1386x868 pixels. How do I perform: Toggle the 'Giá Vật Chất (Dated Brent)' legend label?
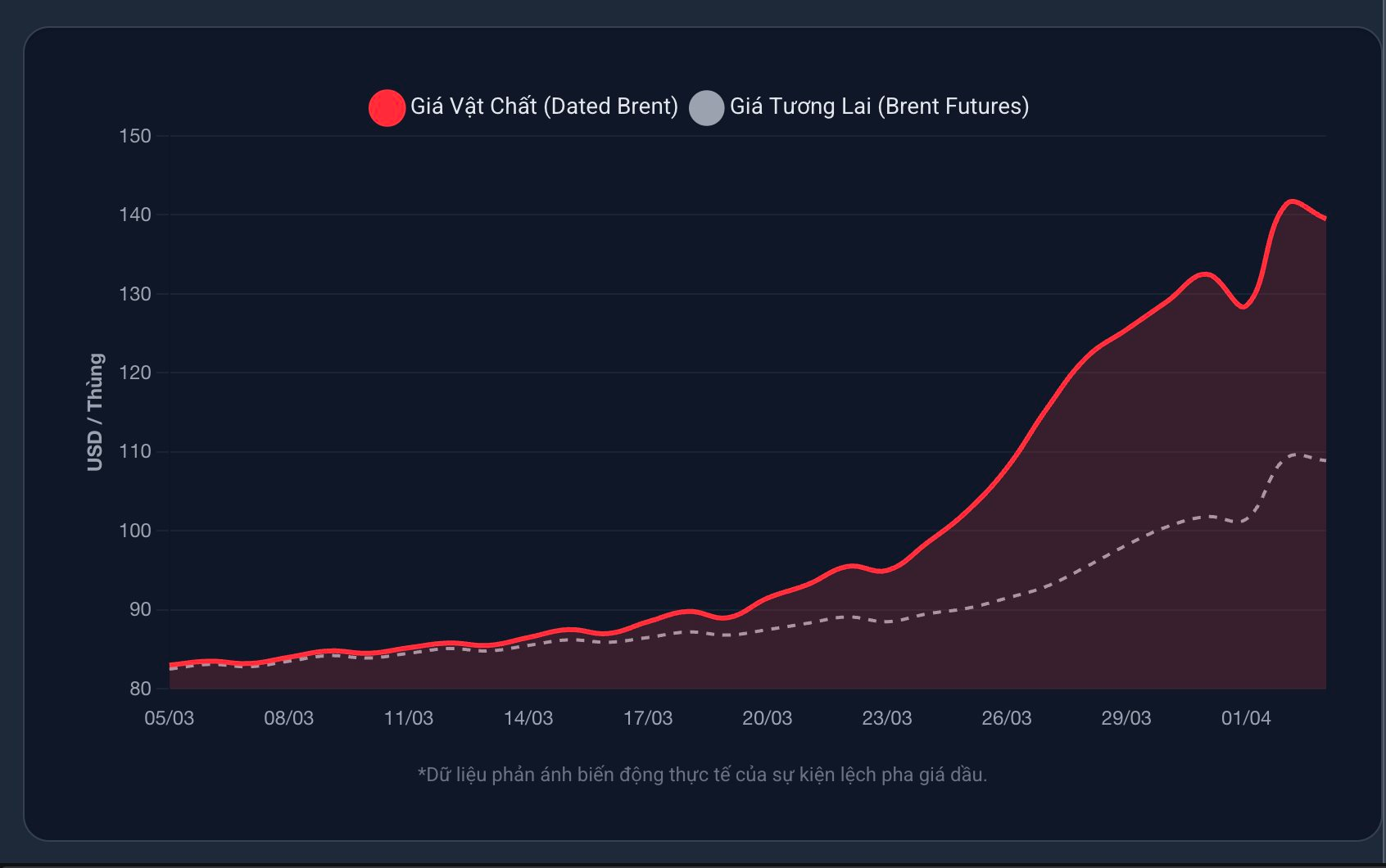click(544, 106)
